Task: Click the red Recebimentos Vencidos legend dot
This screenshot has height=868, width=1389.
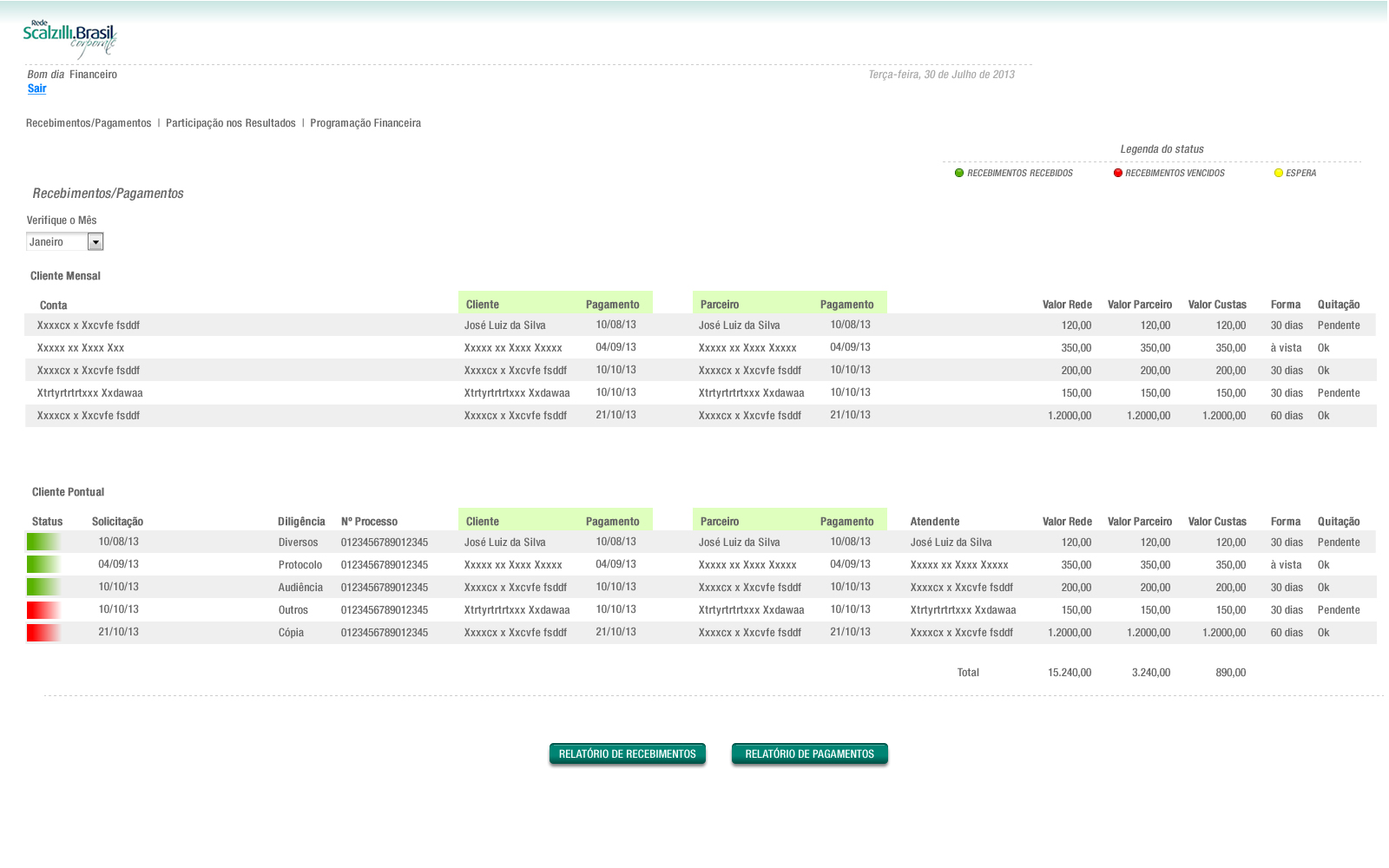Action: (x=1118, y=173)
